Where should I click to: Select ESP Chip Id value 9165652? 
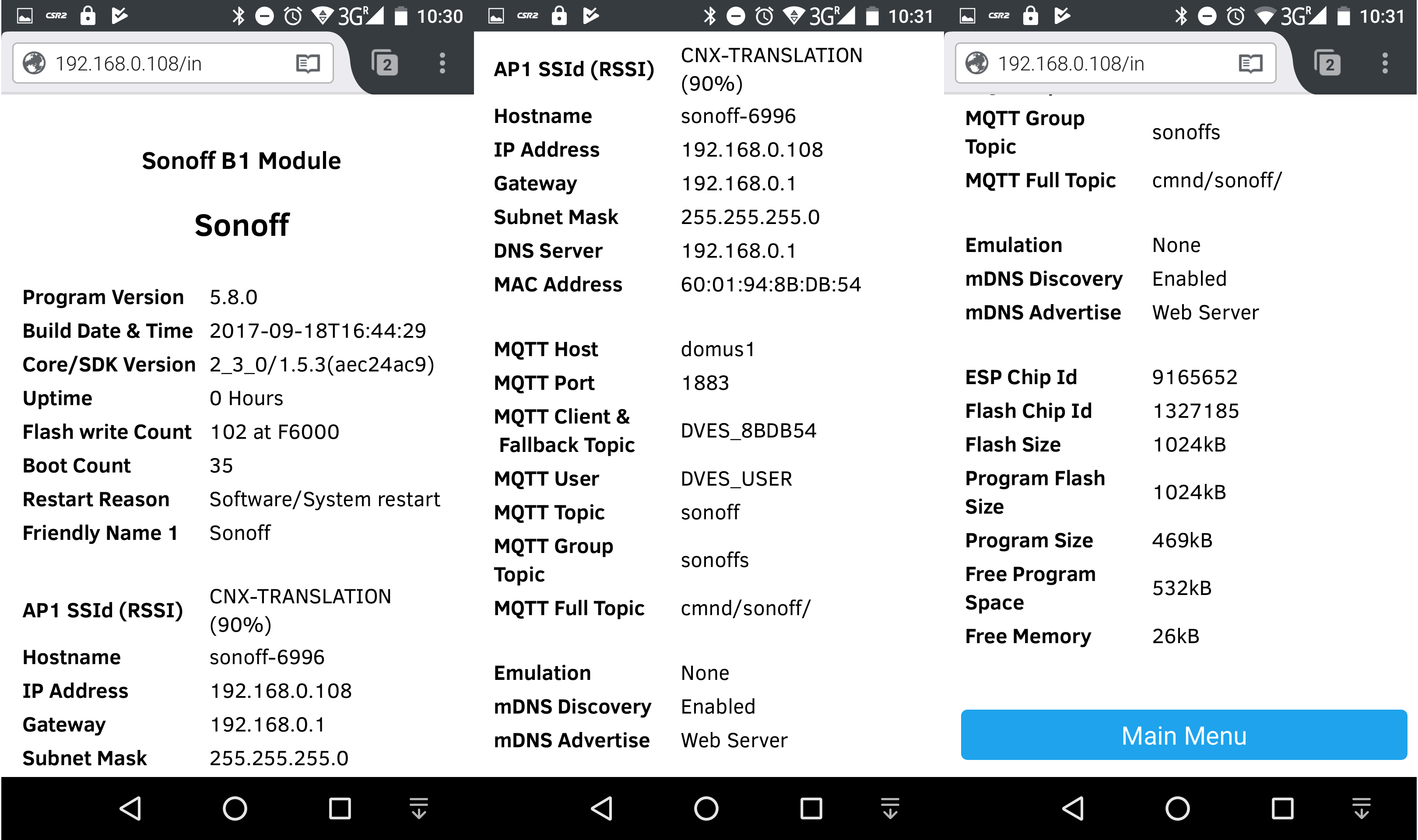point(1194,377)
